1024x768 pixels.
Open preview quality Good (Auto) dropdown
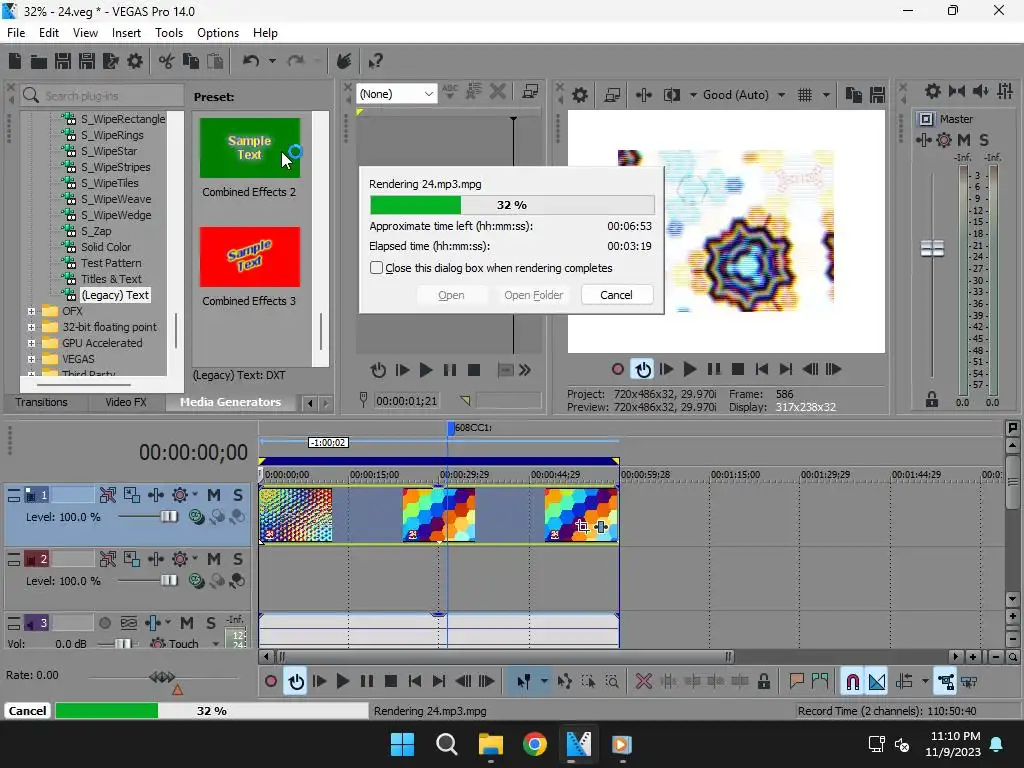pos(744,95)
